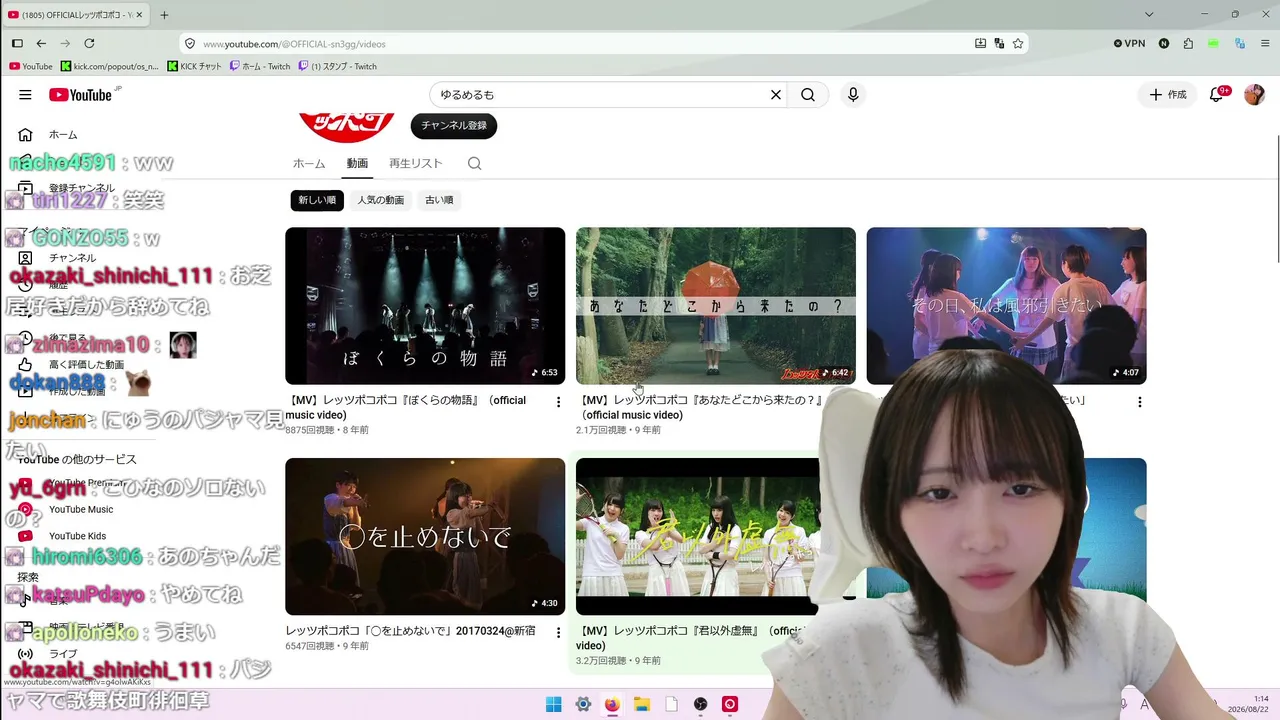Image resolution: width=1280 pixels, height=720 pixels.
Task: Clear the search box with the X
Action: (x=775, y=95)
